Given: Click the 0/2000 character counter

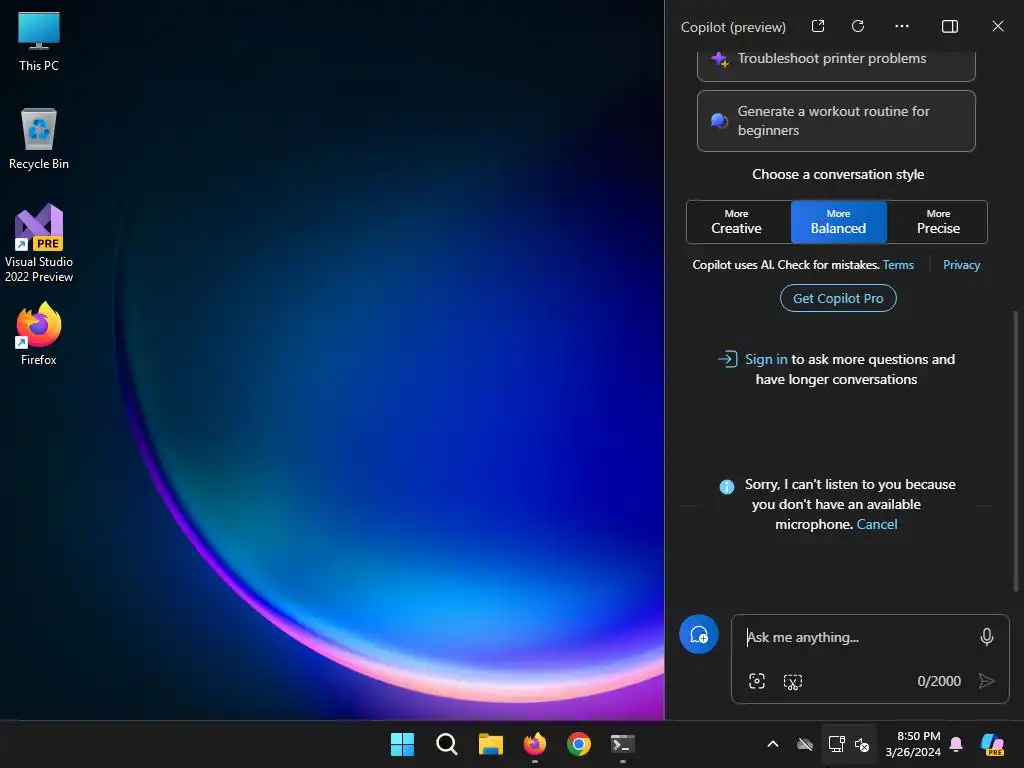Looking at the screenshot, I should [x=939, y=681].
